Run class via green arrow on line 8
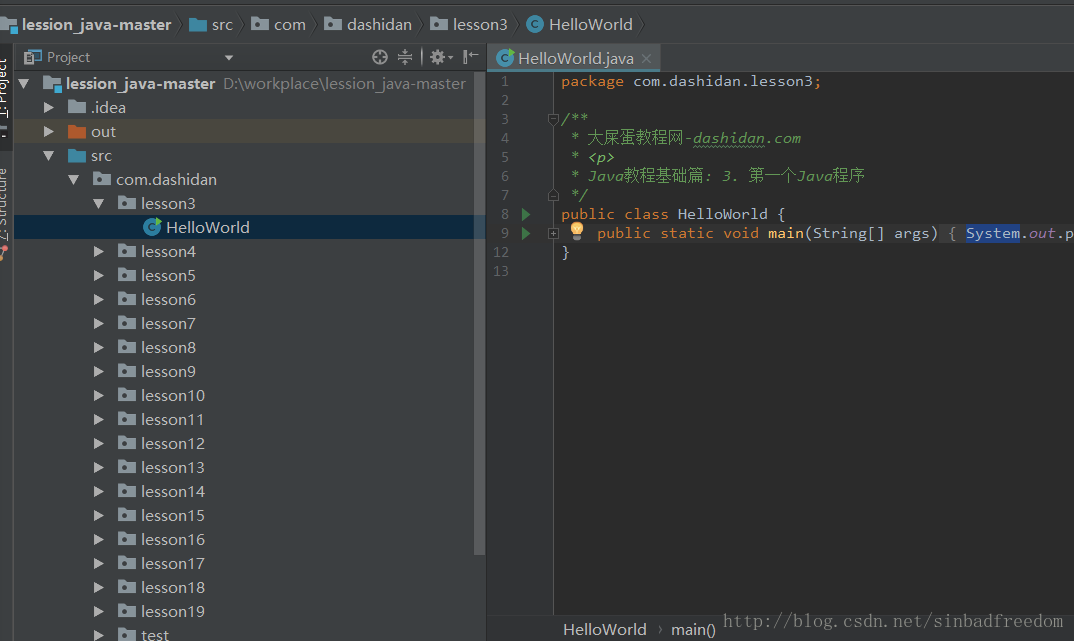Image resolution: width=1074 pixels, height=641 pixels. pos(526,214)
